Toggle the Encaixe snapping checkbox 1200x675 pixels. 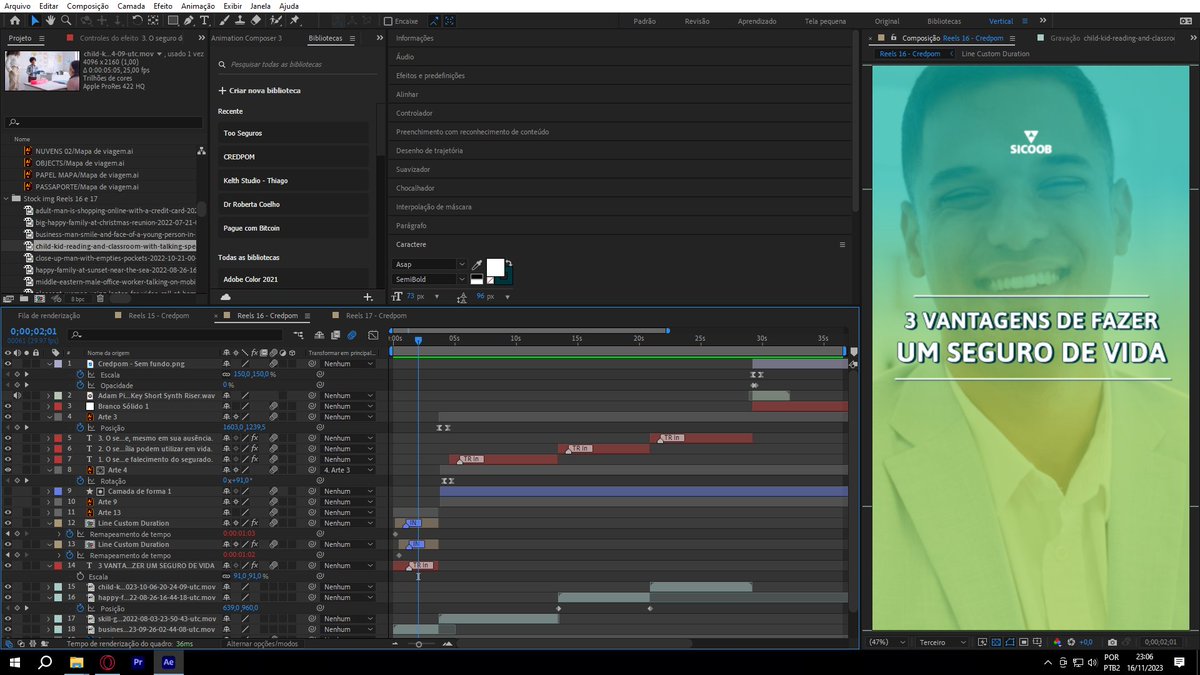(x=389, y=21)
